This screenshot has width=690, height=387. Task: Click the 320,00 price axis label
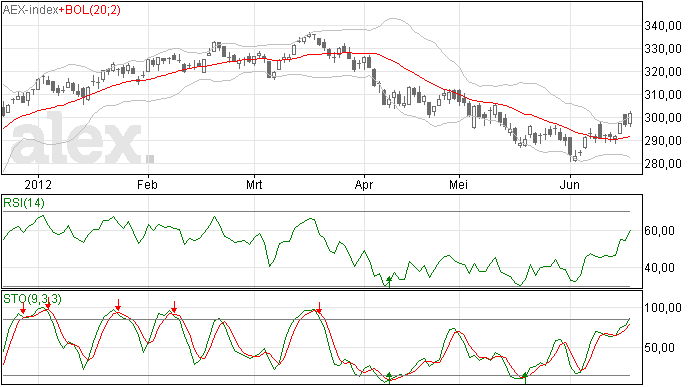[x=663, y=72]
